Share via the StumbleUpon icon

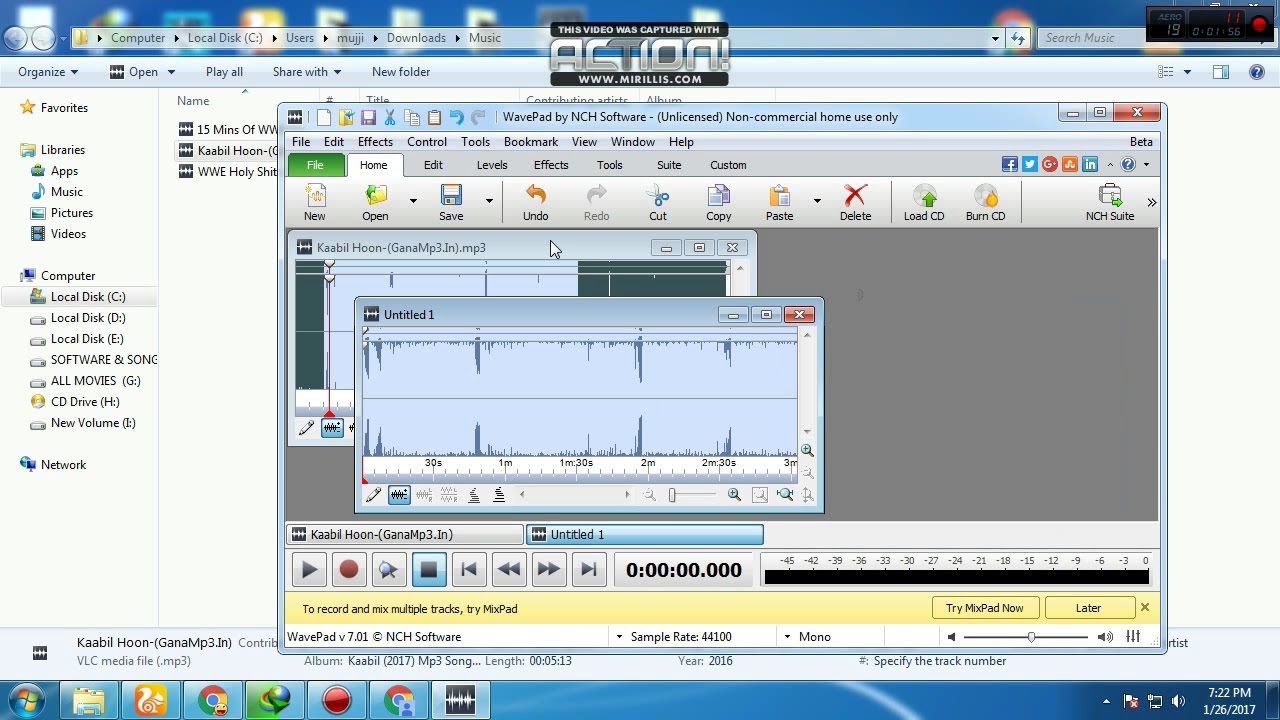tap(1069, 165)
